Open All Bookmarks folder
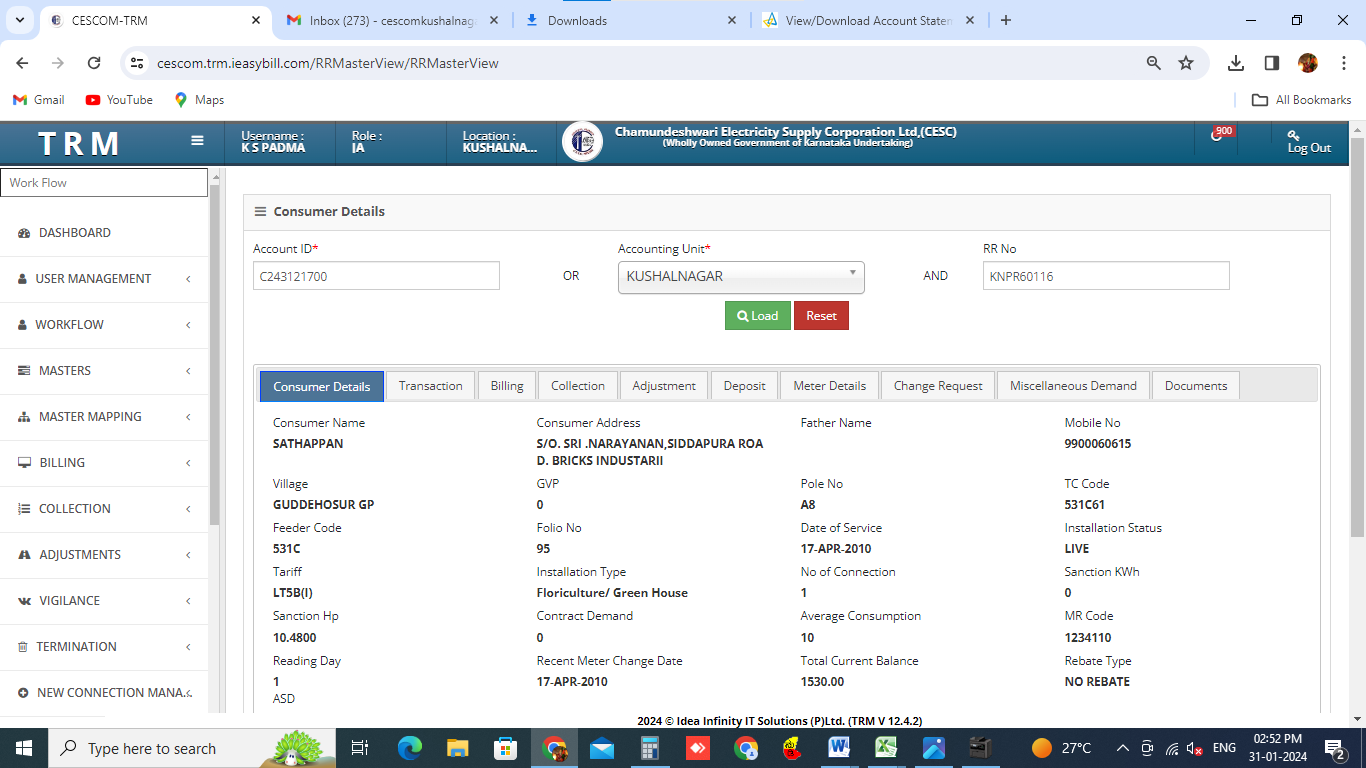 [x=1302, y=100]
